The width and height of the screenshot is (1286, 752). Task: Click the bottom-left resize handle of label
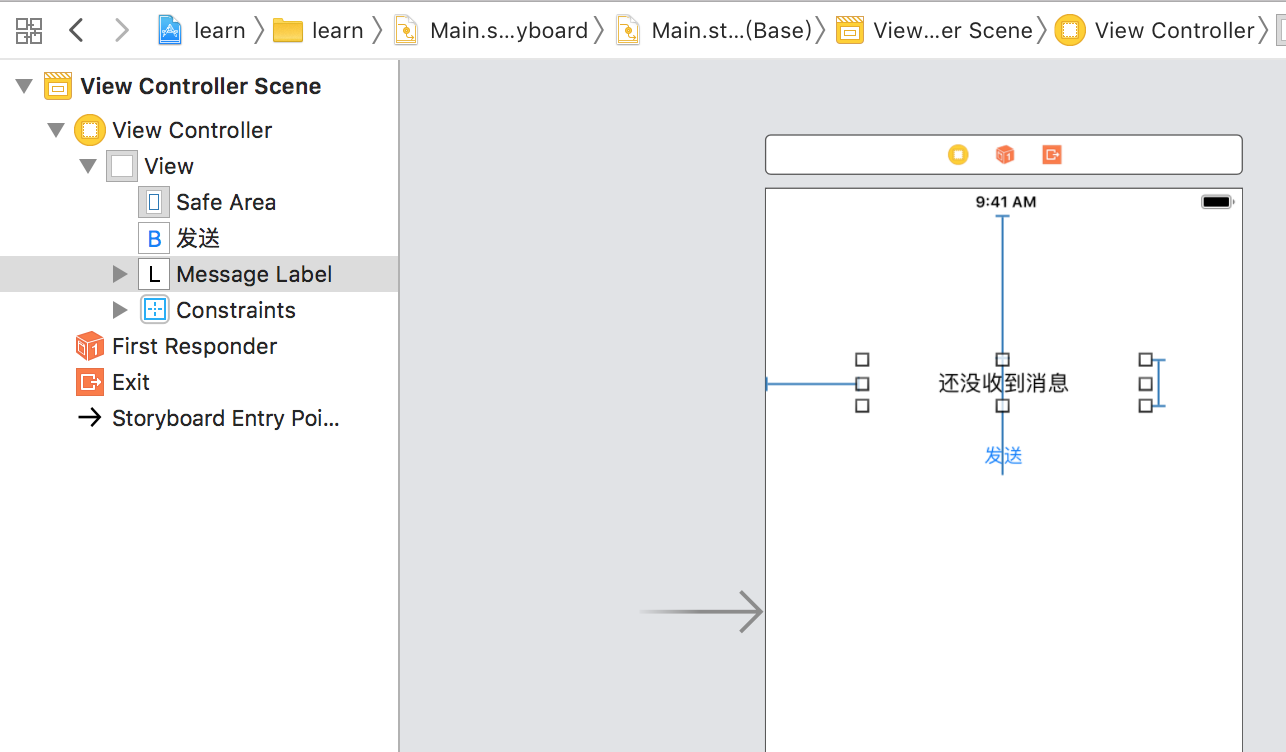(x=862, y=406)
